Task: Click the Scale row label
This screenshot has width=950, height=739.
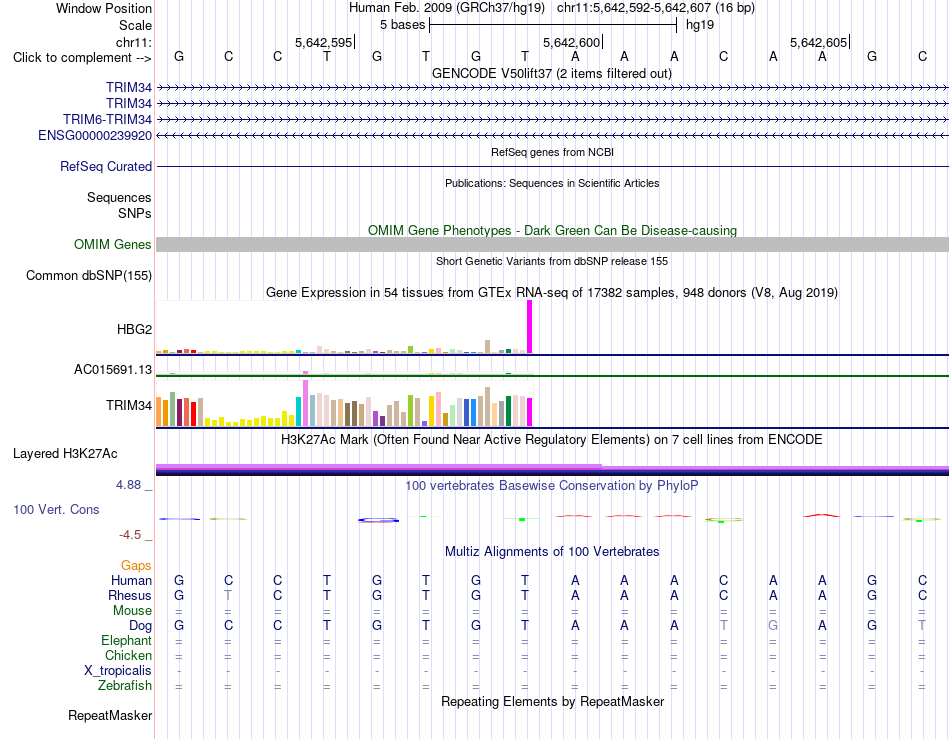Action: point(135,25)
